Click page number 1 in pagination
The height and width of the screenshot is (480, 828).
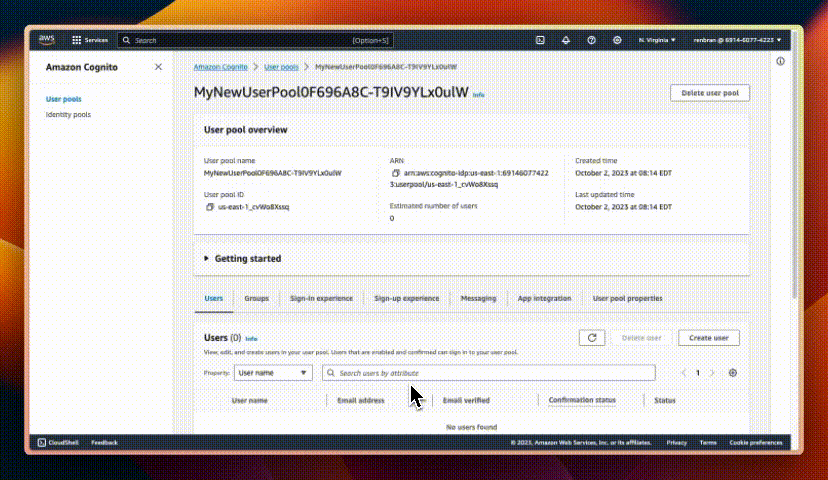click(x=698, y=373)
